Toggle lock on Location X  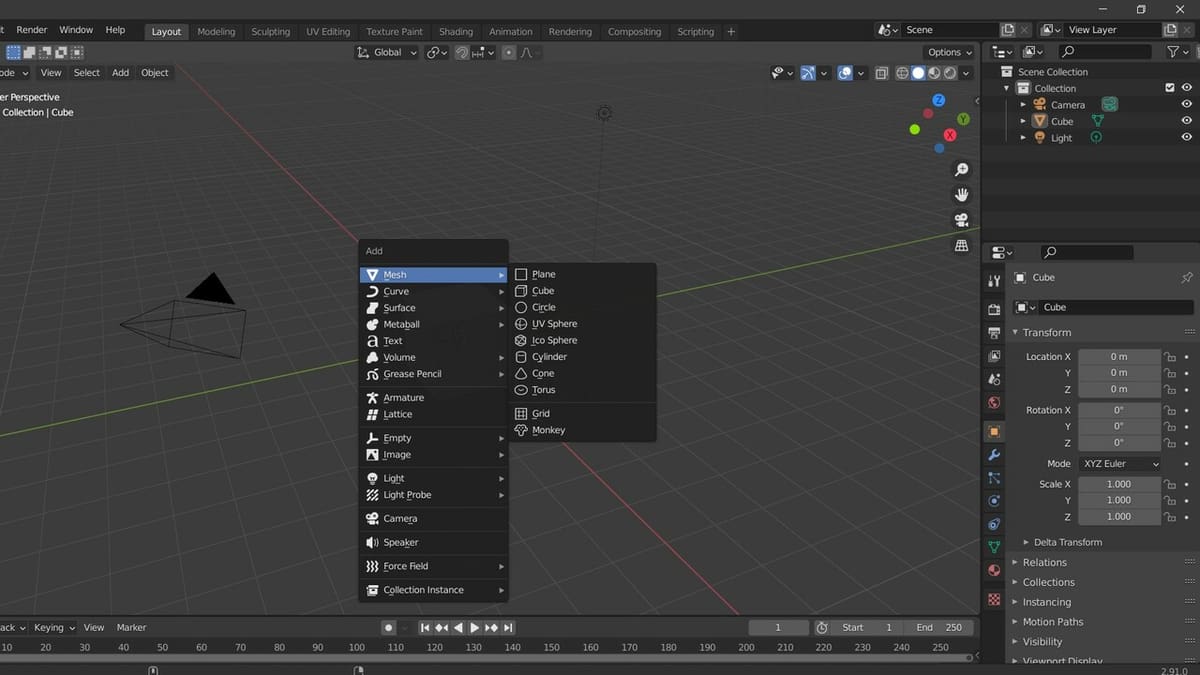pos(1169,356)
